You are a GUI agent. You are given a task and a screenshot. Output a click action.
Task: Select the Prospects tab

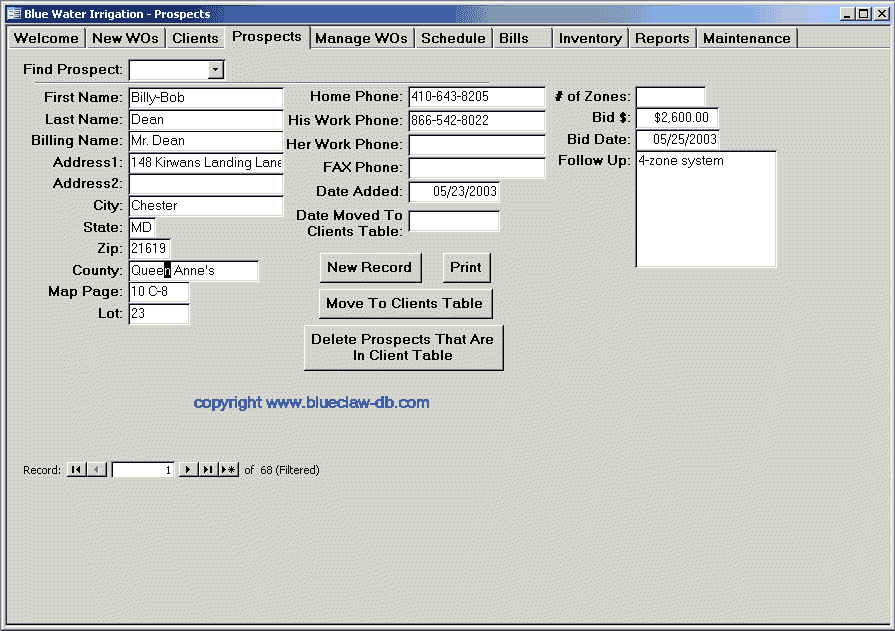tap(267, 37)
